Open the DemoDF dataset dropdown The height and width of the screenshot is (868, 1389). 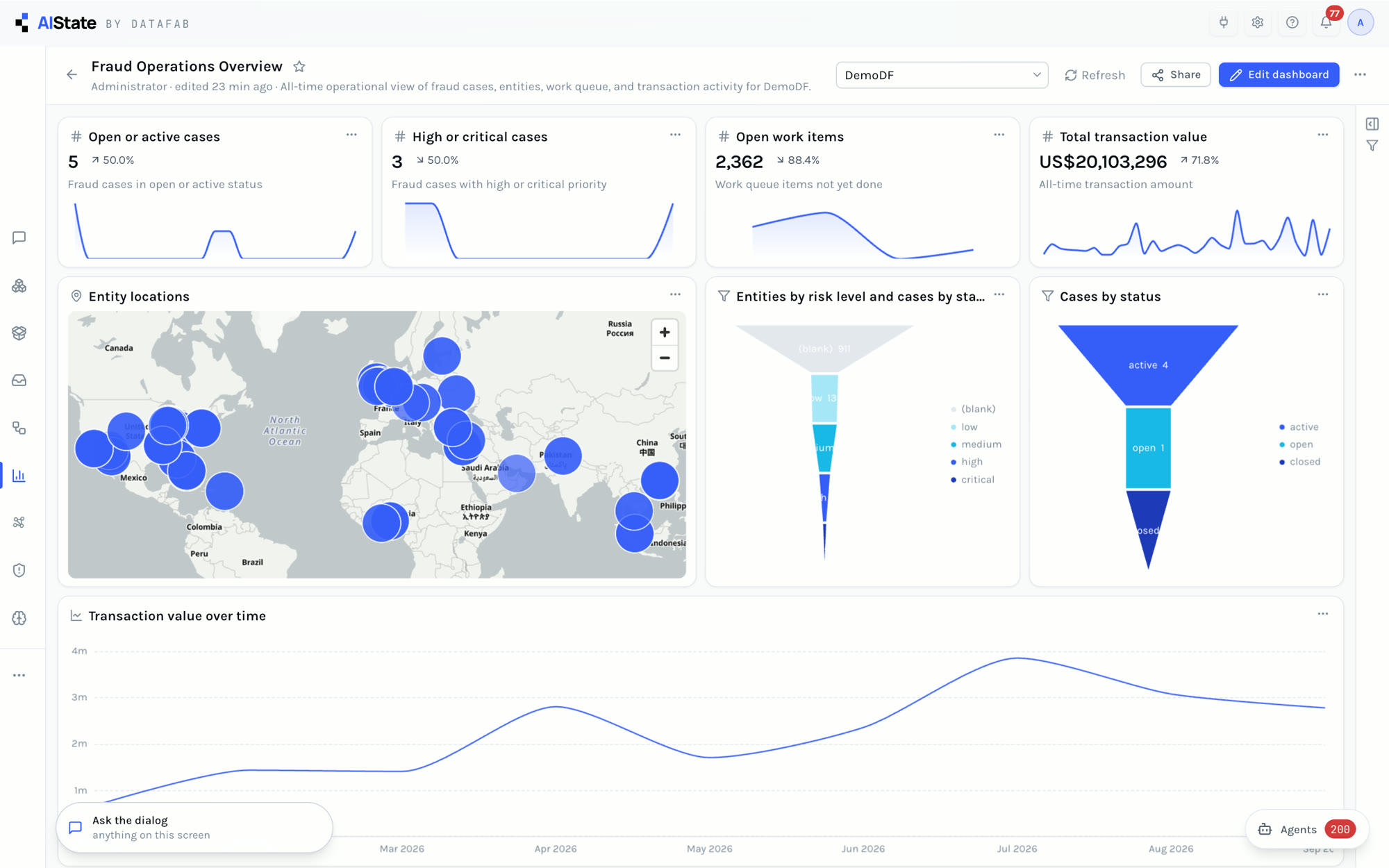pos(942,75)
